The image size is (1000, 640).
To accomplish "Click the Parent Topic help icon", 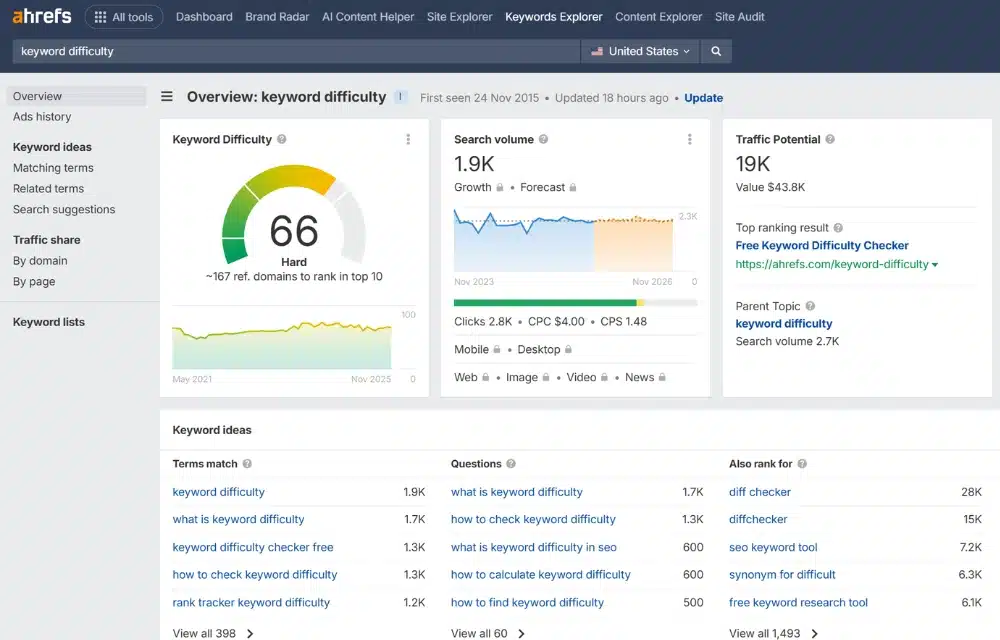I will click(810, 306).
